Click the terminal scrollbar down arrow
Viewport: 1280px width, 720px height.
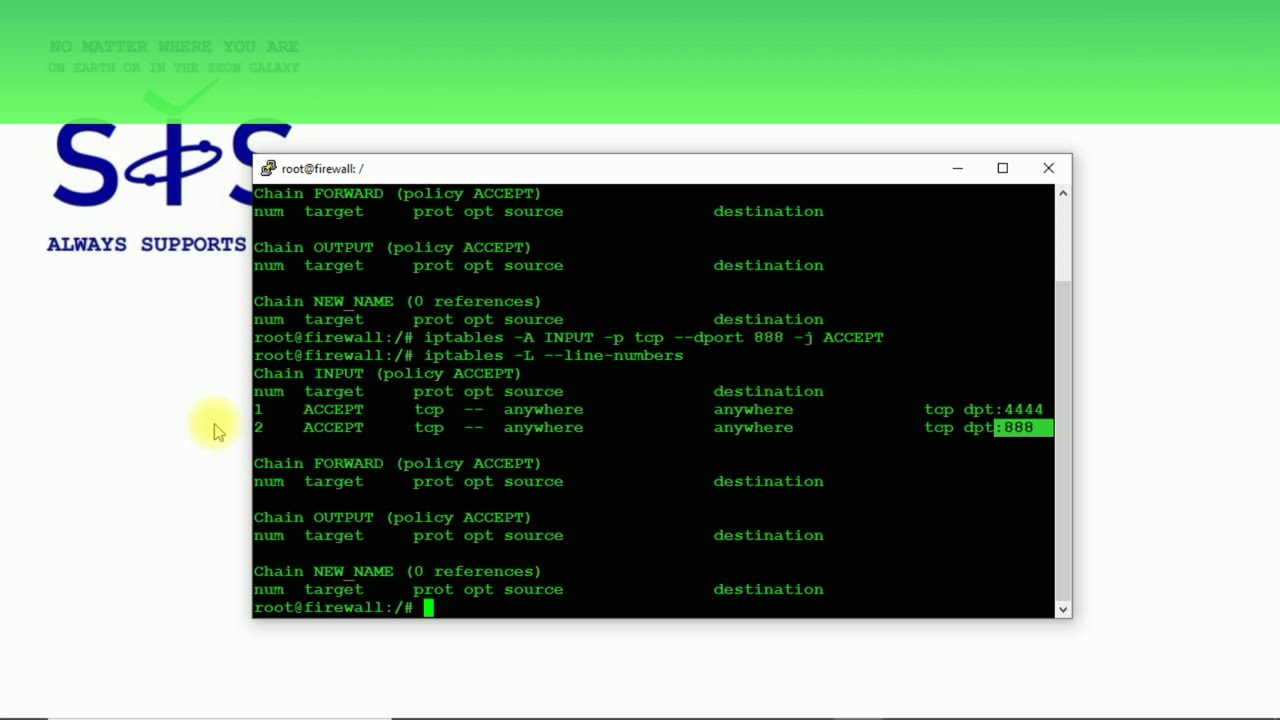[1063, 609]
